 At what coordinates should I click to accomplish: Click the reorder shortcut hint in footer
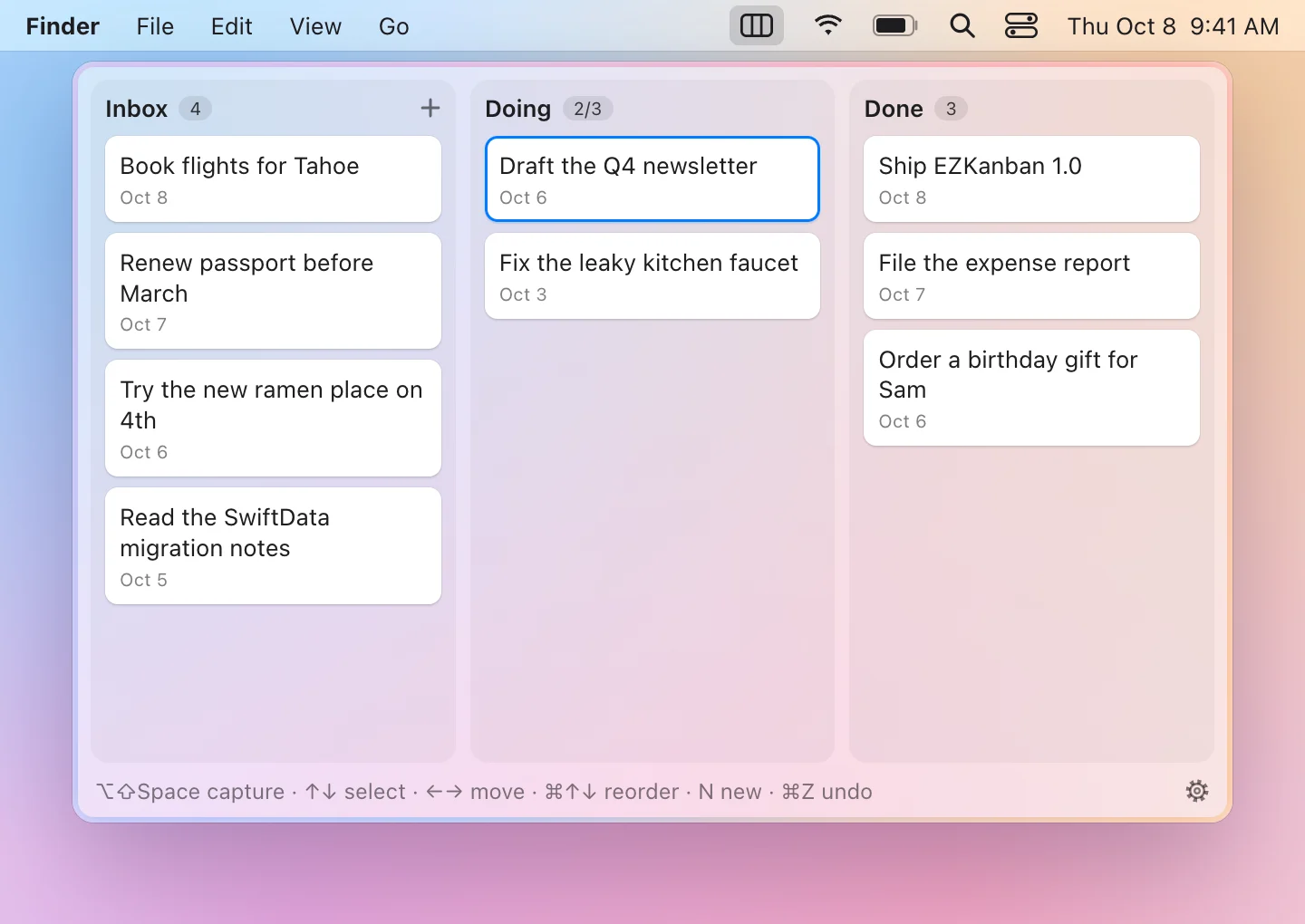[612, 792]
